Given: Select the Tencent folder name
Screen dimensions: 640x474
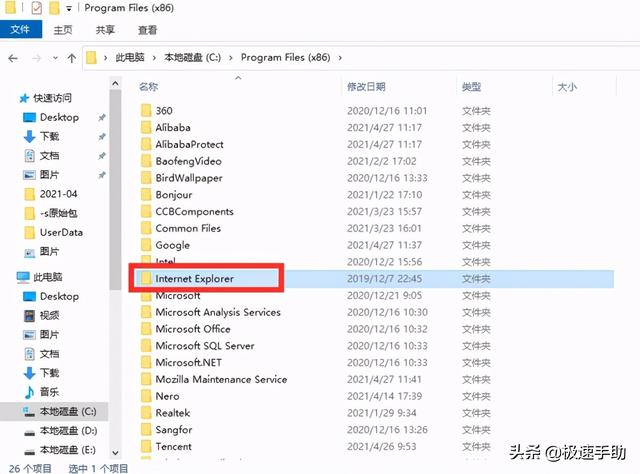Looking at the screenshot, I should click(173, 446).
